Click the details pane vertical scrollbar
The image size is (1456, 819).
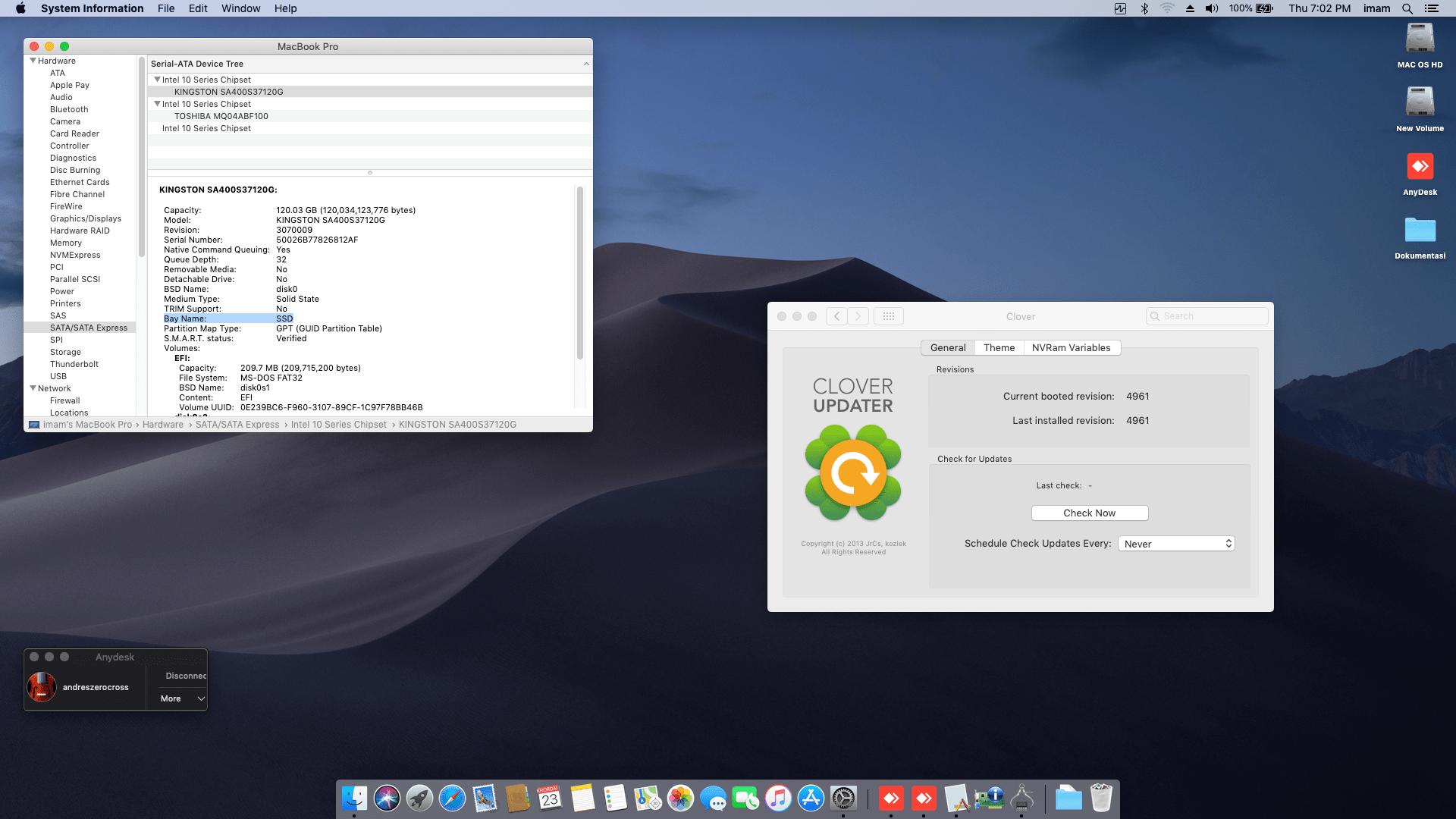pyautogui.click(x=580, y=273)
